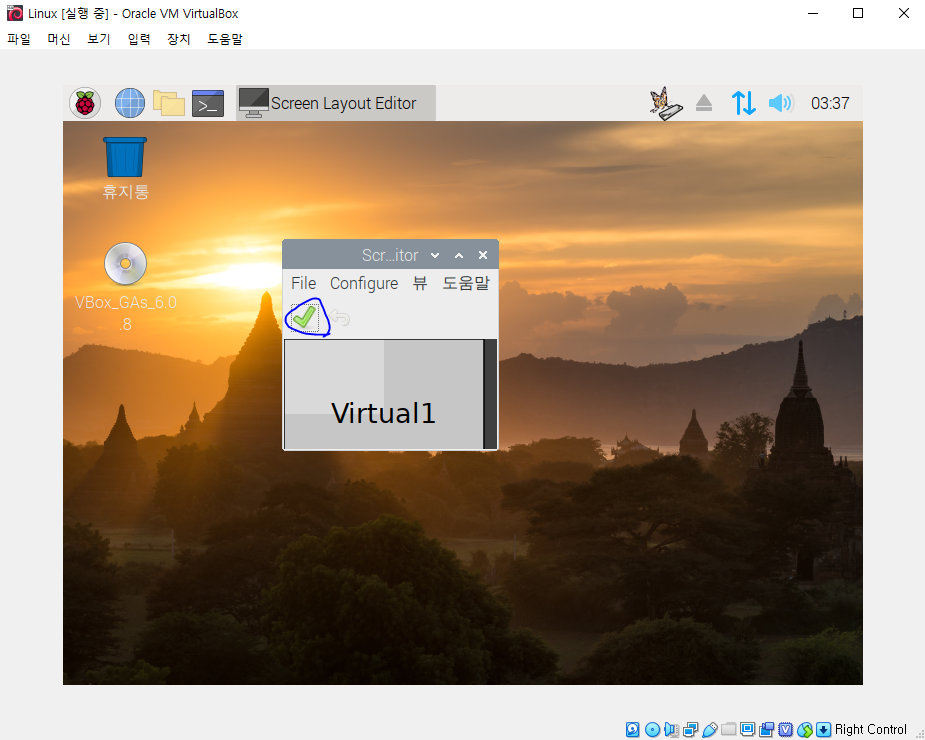Click the video recording status icon

766,729
